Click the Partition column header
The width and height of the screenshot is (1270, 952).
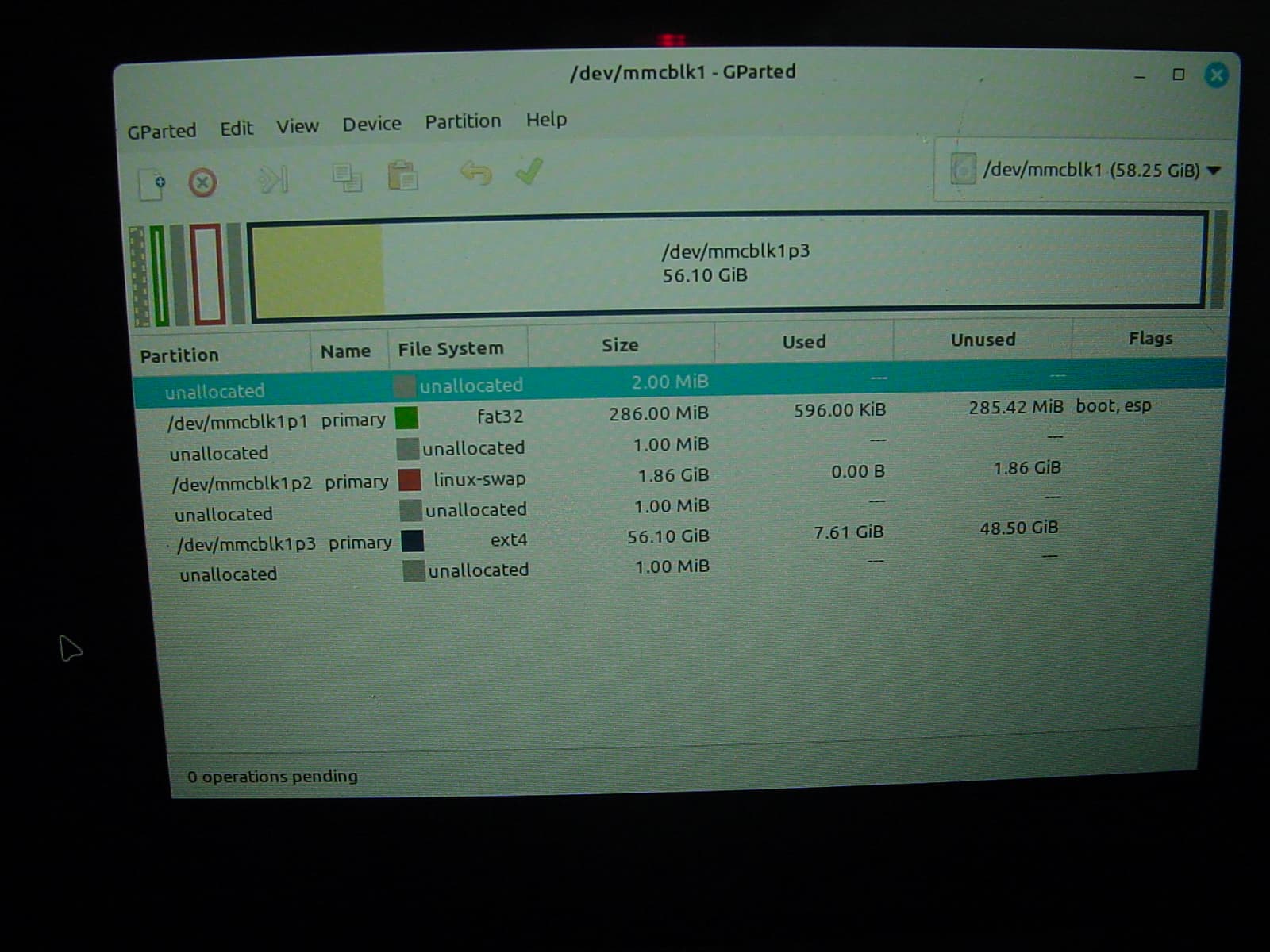tap(221, 355)
